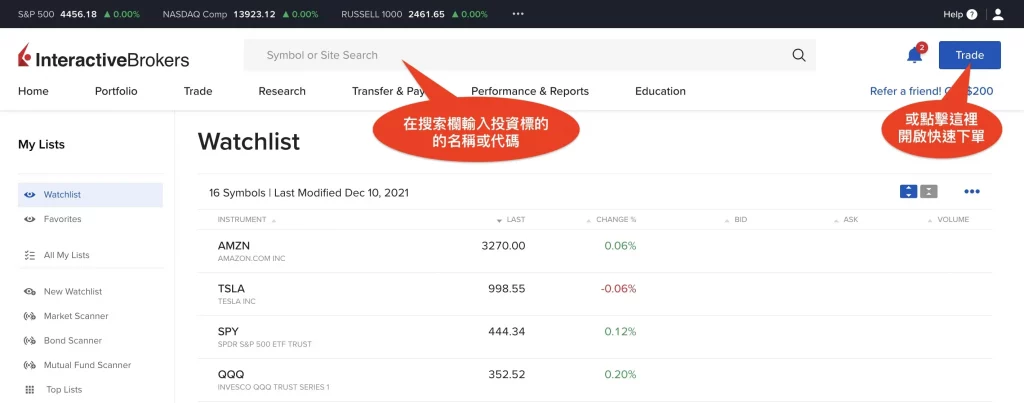Click the S&P 500 index ticker
The image size is (1024, 403).
pyautogui.click(x=79, y=14)
